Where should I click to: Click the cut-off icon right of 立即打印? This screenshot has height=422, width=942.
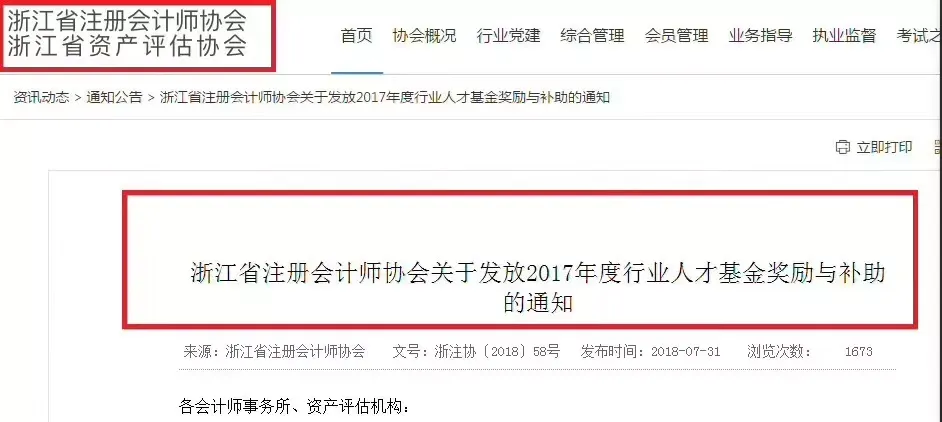938,147
